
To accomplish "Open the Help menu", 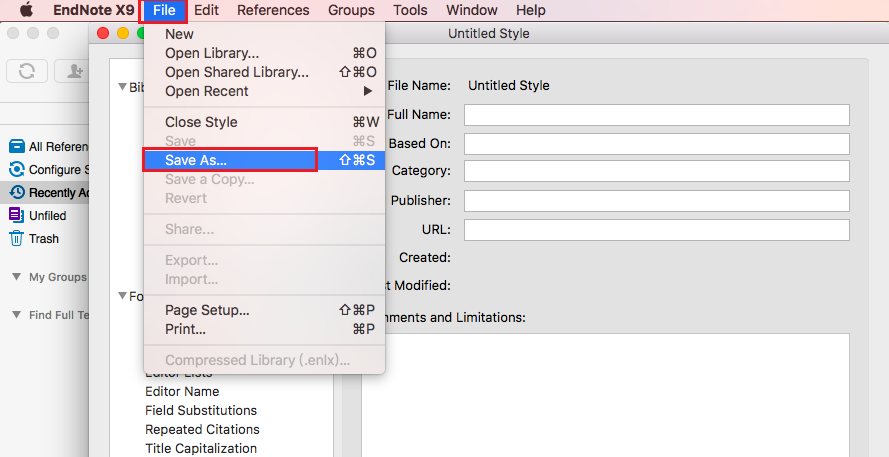I will click(x=531, y=10).
